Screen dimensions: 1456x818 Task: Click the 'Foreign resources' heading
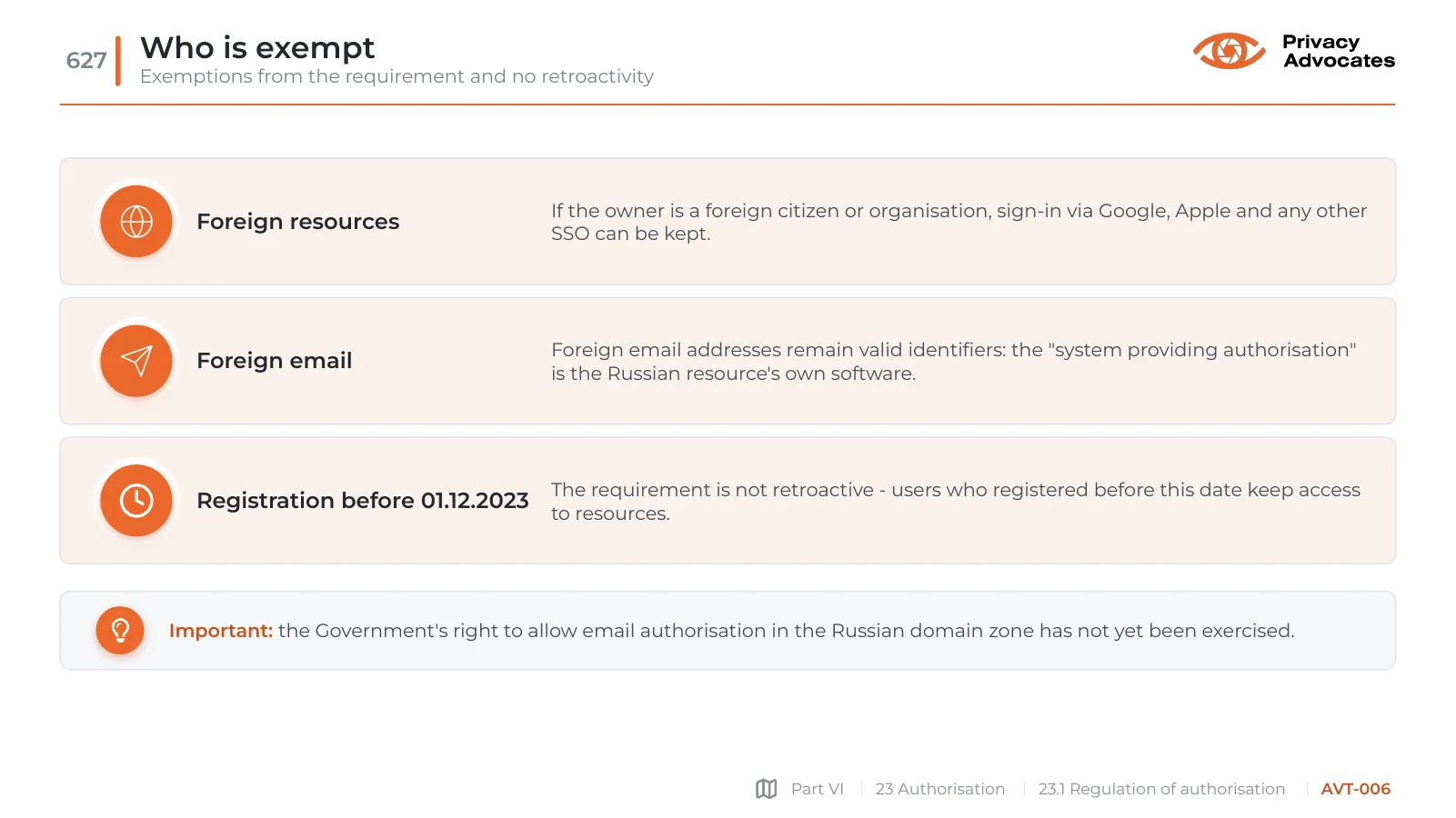point(297,222)
